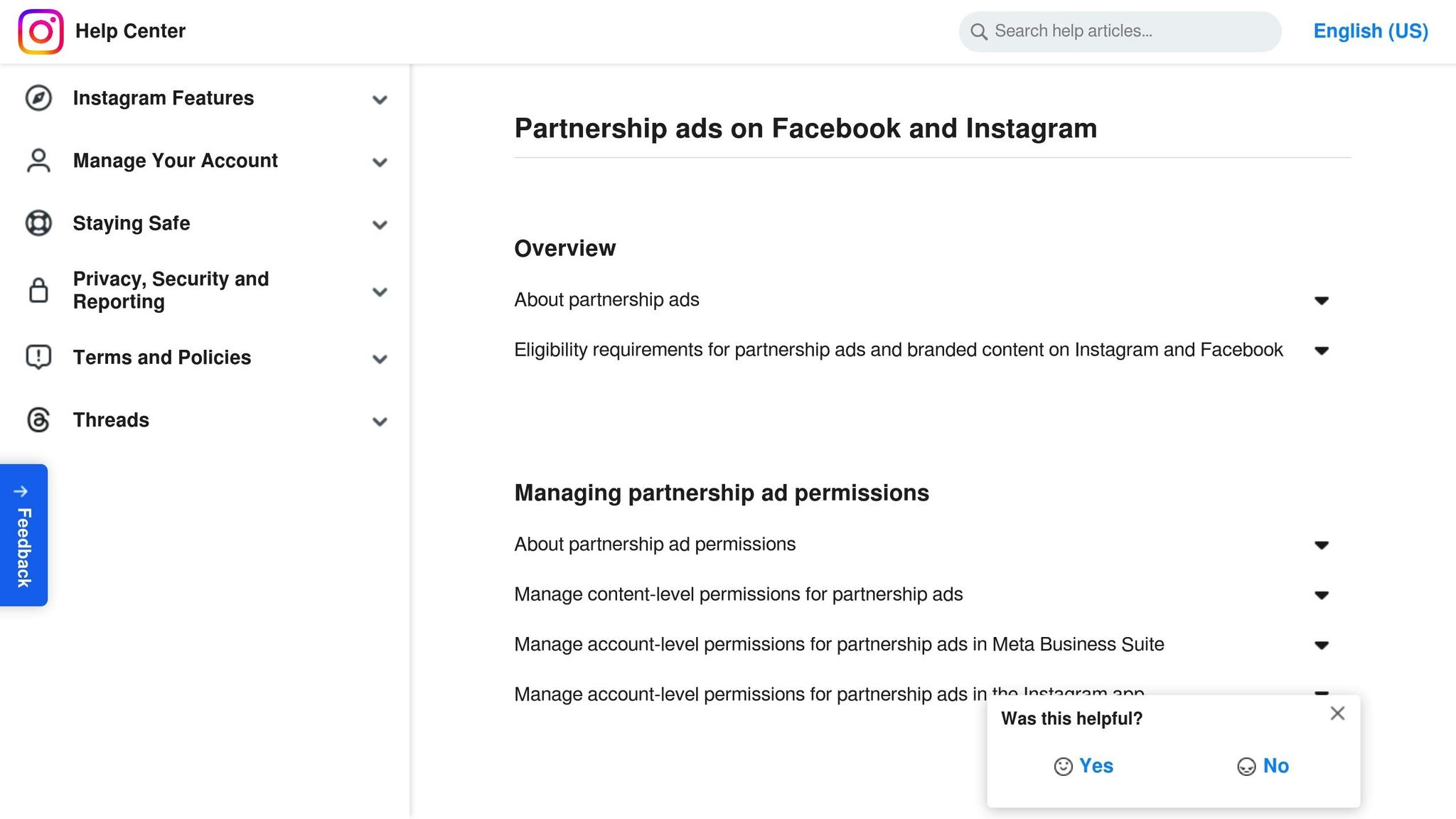The height and width of the screenshot is (819, 1456).
Task: Click the smiley face next to Yes
Action: 1062,766
